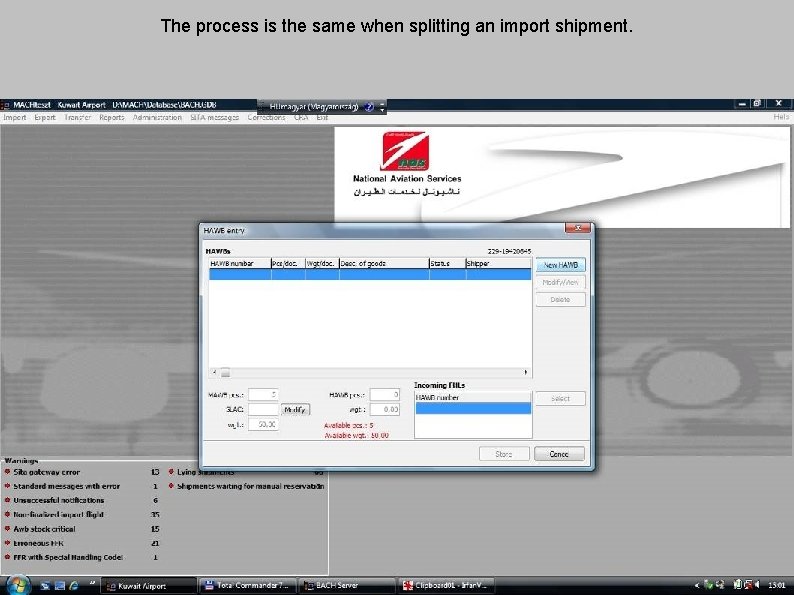Switch to Clipboard01 IrfanView taskbar window
The width and height of the screenshot is (794, 595).
point(446,586)
